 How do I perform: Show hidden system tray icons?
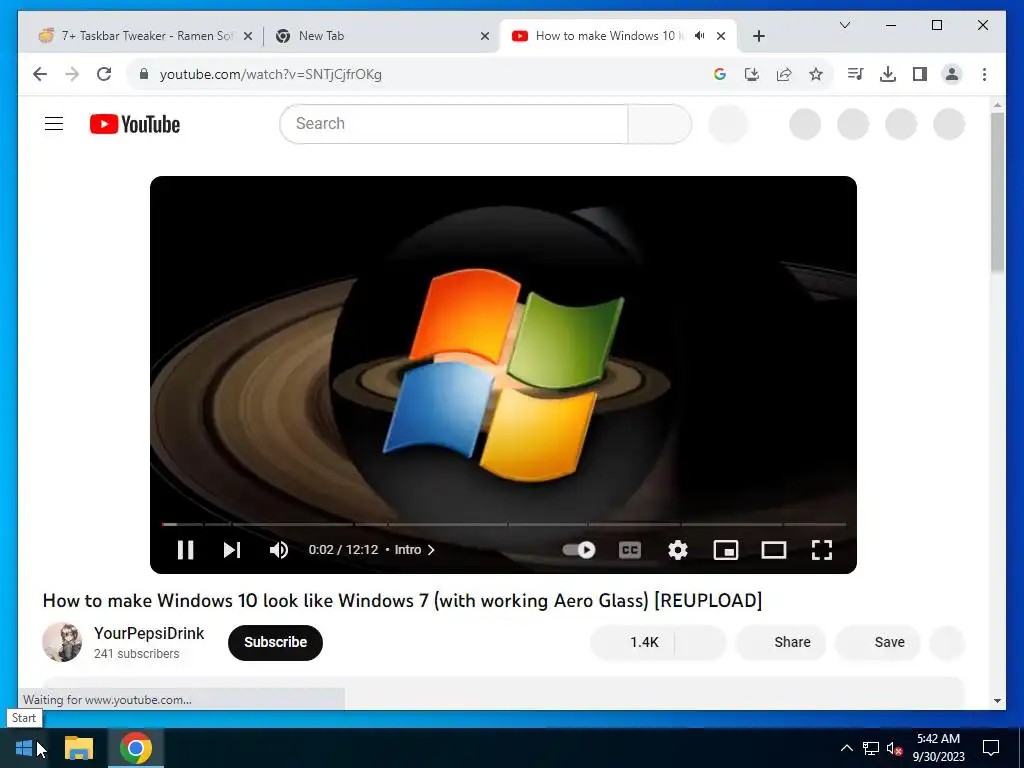coord(846,748)
